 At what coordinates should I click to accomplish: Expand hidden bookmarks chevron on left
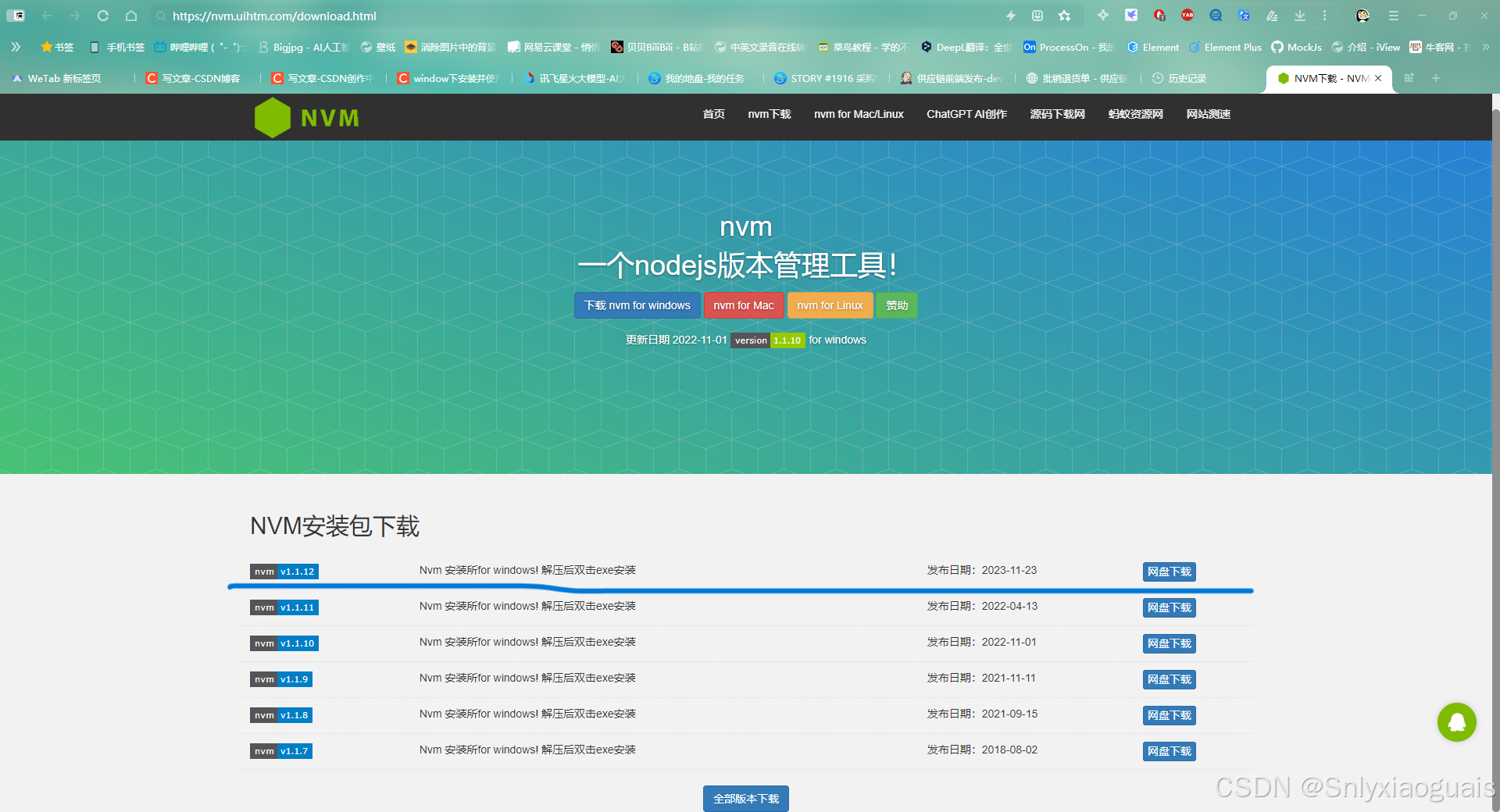tap(16, 47)
